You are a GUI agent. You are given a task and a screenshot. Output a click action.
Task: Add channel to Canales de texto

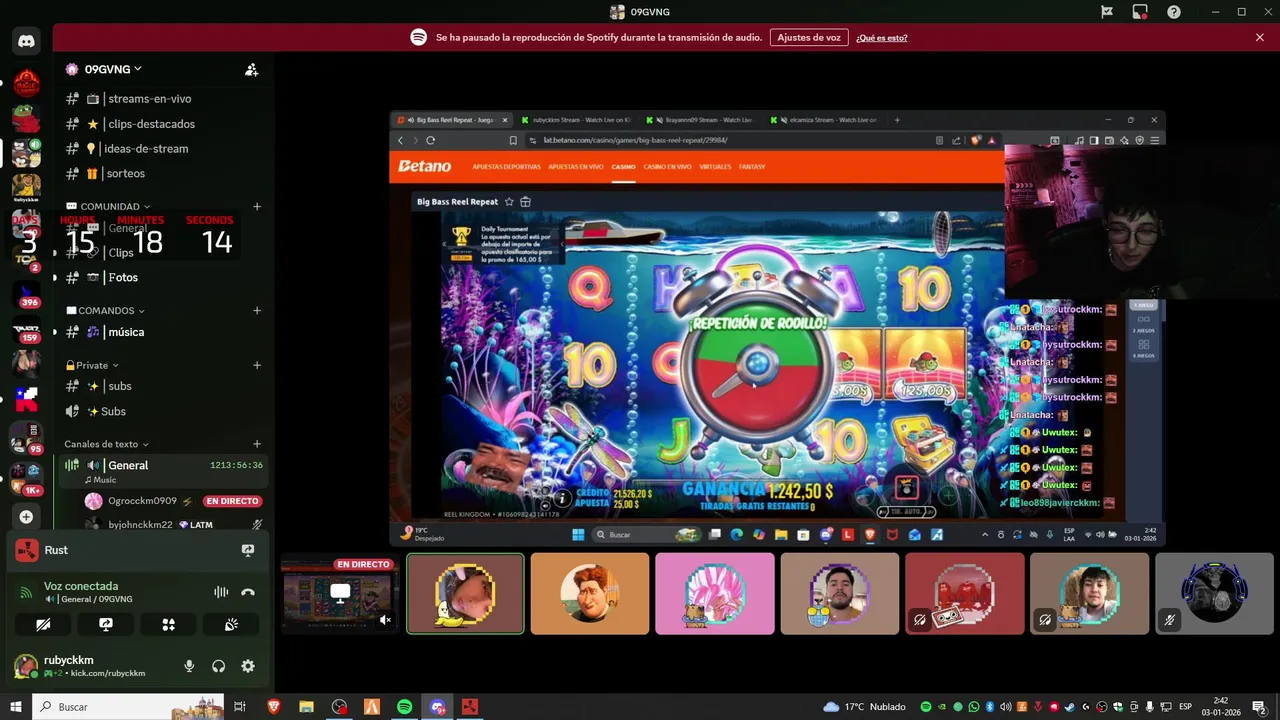pyautogui.click(x=257, y=444)
